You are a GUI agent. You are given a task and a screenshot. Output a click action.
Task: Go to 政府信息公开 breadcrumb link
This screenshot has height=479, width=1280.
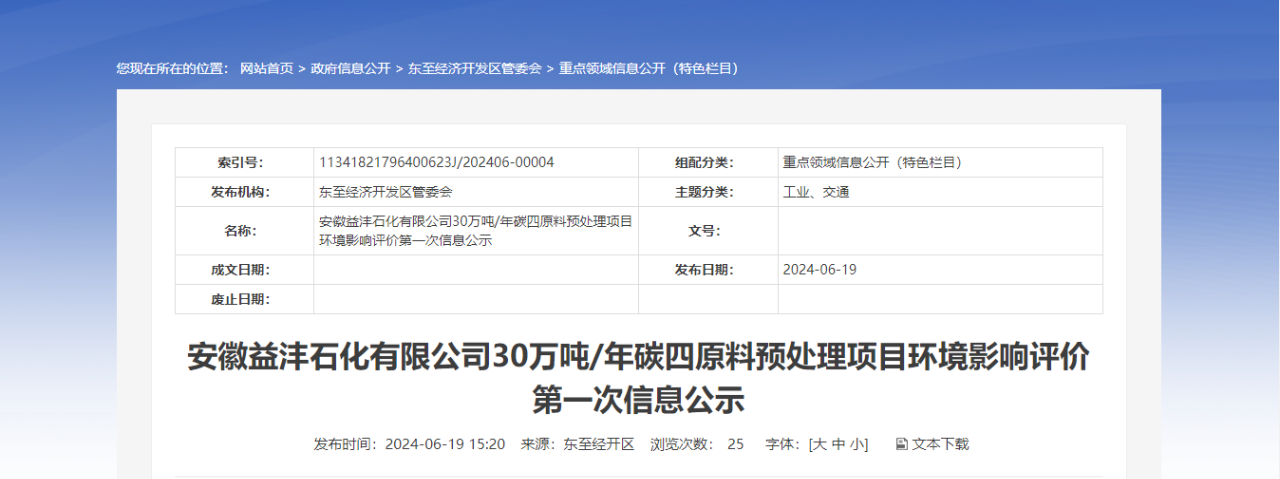pyautogui.click(x=350, y=69)
